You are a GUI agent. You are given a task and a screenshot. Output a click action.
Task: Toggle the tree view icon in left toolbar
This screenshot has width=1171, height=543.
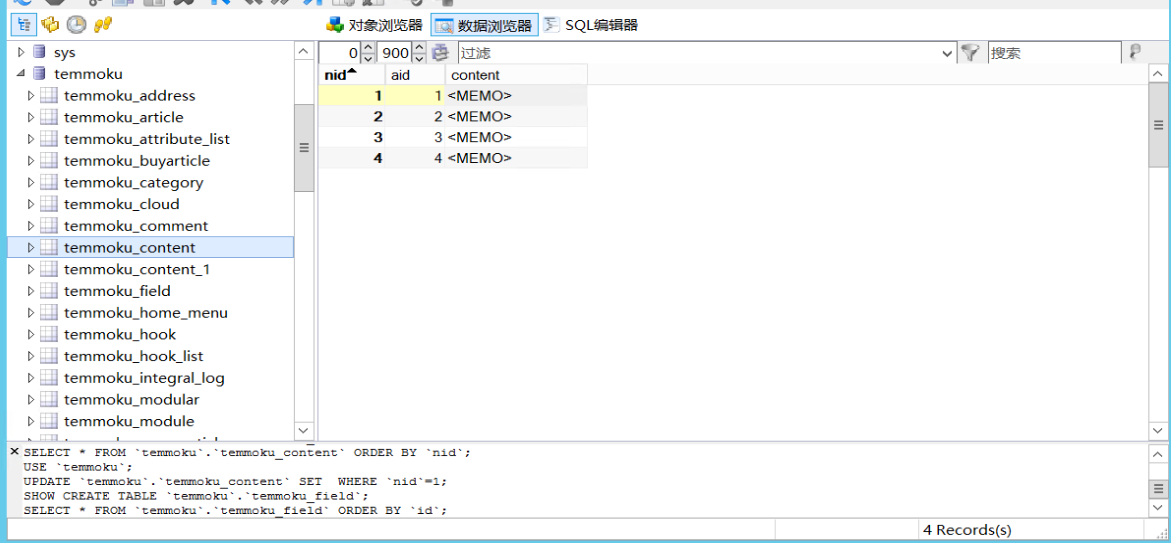pyautogui.click(x=24, y=25)
